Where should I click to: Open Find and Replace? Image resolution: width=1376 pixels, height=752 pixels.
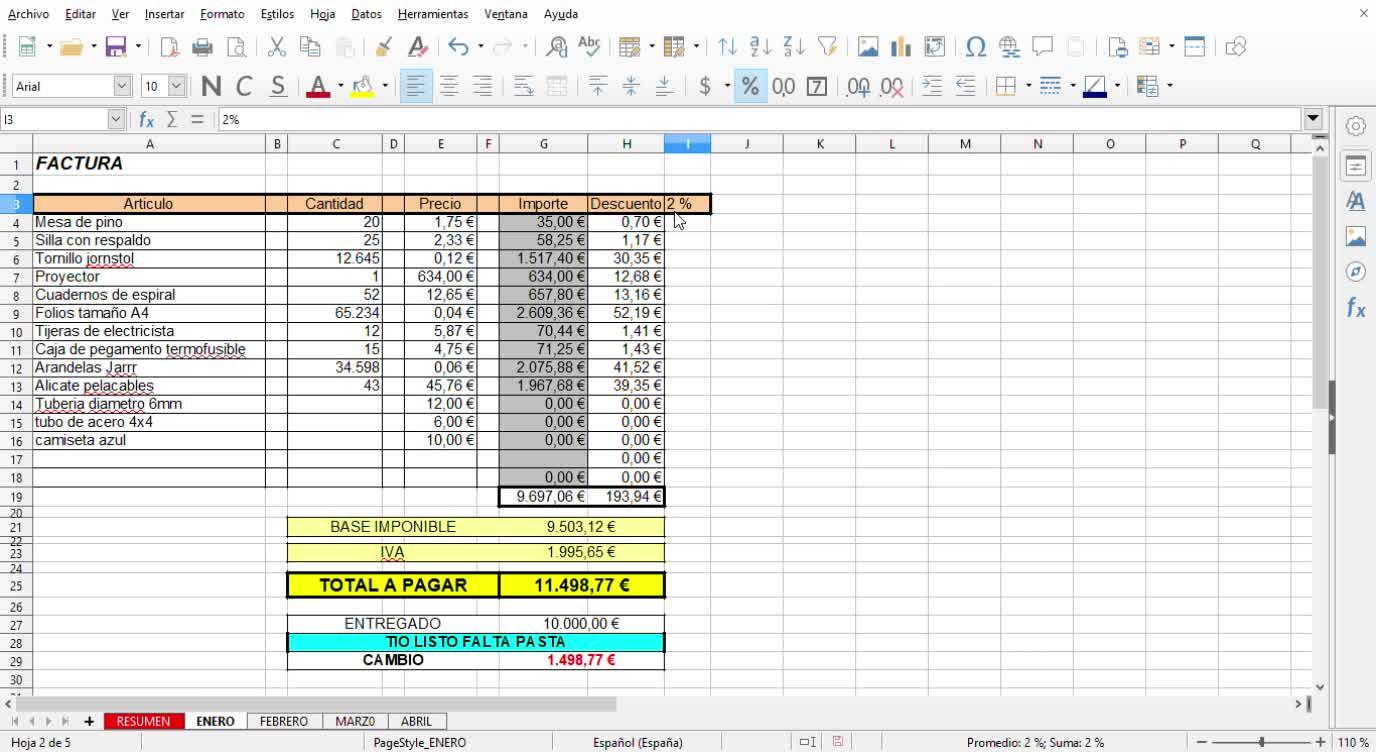pos(557,47)
